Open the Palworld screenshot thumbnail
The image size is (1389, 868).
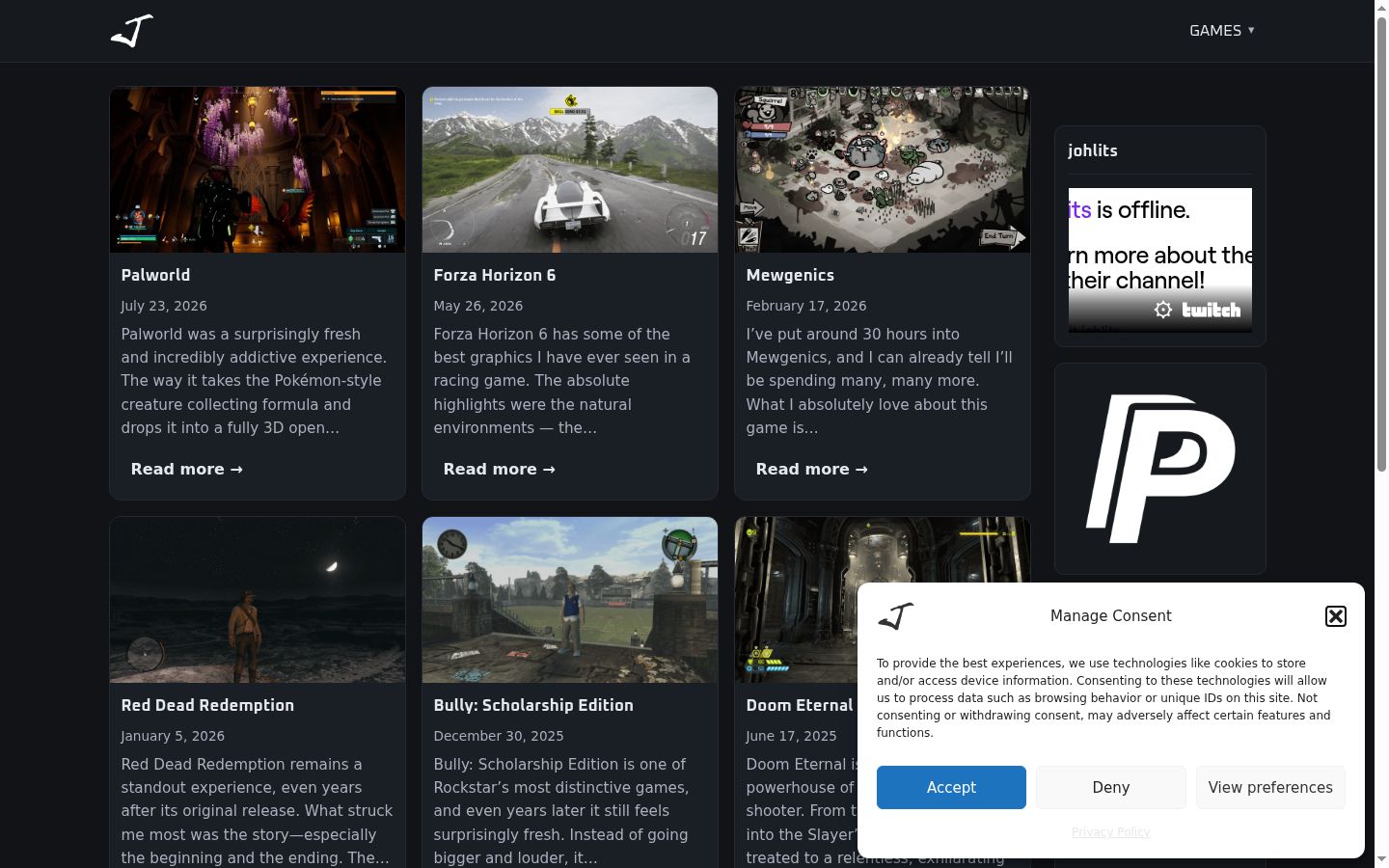258,170
